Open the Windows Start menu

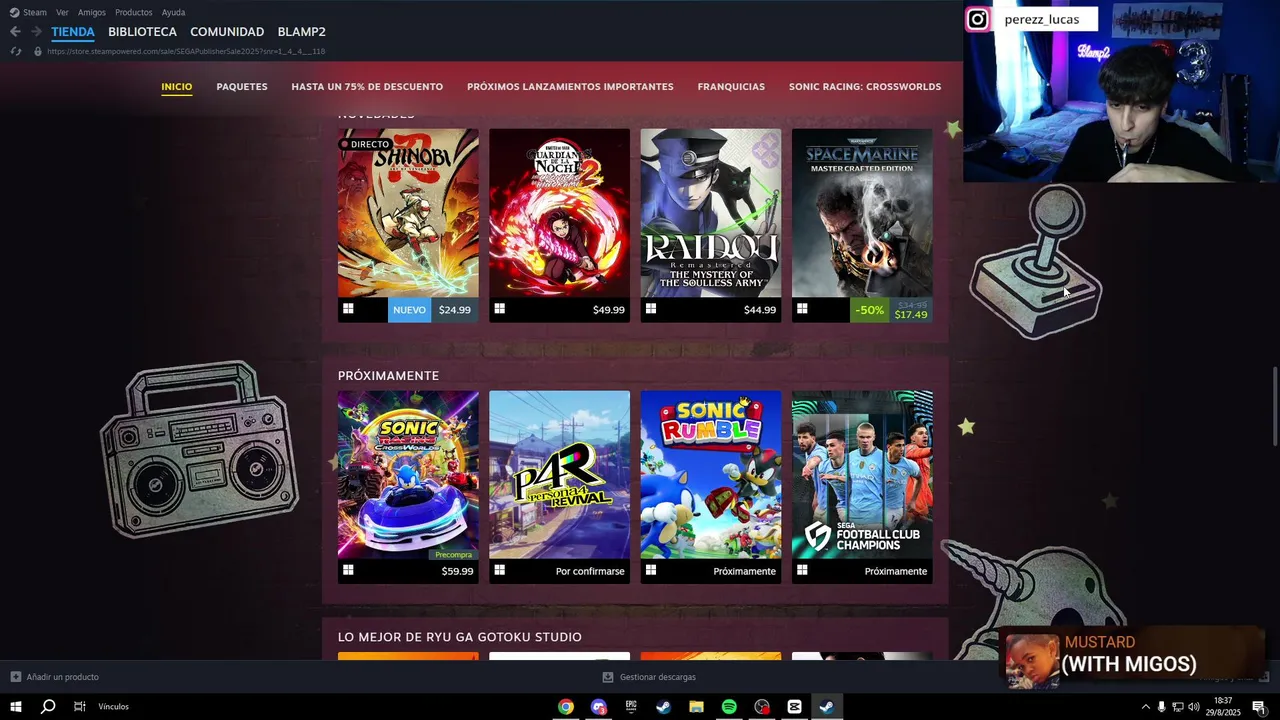pyautogui.click(x=15, y=707)
